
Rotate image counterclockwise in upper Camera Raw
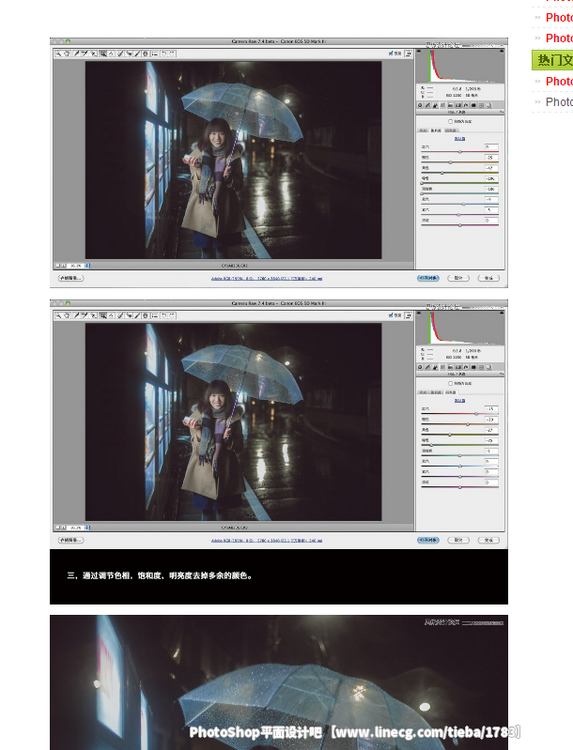(x=163, y=54)
